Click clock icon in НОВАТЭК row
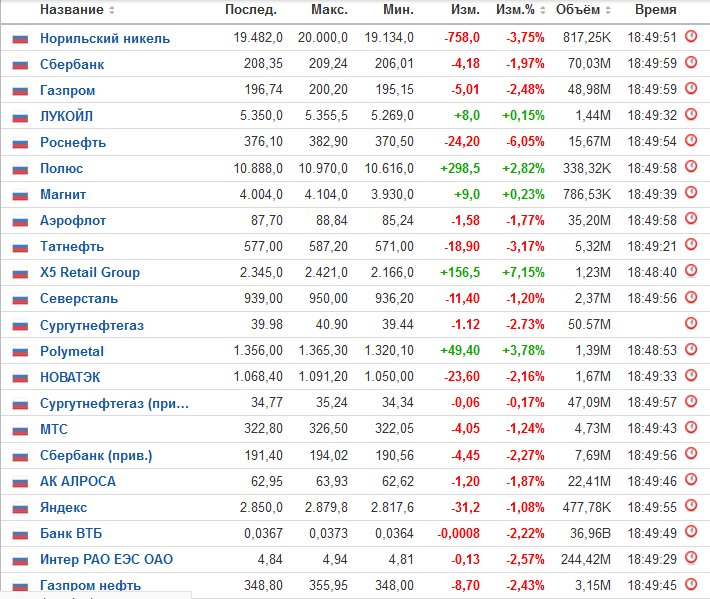Viewport: 710px width, 599px height. pos(691,375)
